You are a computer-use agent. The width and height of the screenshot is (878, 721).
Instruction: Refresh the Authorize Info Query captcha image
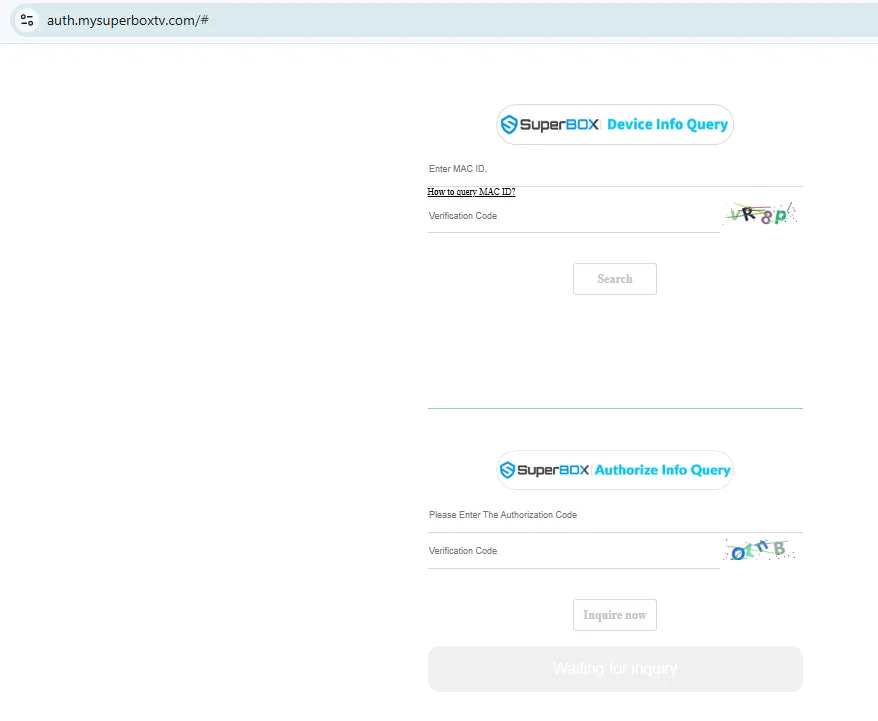point(760,550)
